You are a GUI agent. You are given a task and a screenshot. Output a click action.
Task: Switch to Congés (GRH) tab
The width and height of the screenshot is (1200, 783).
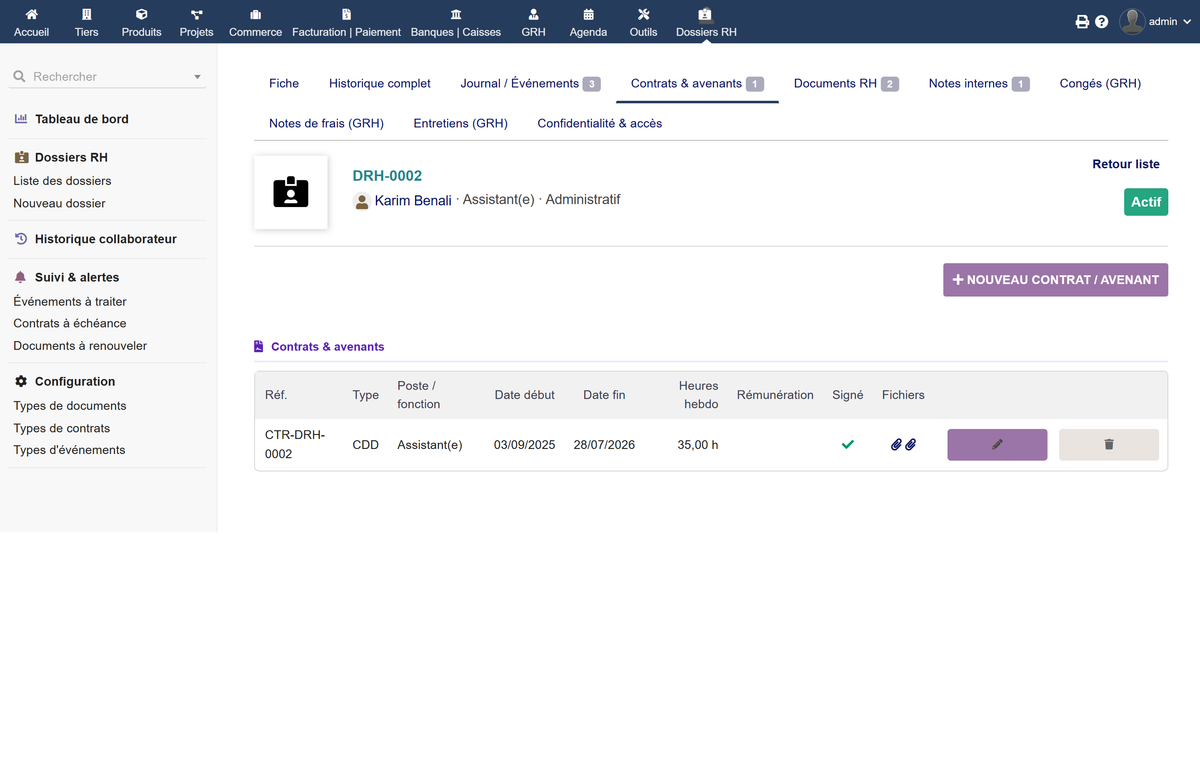pos(1100,83)
